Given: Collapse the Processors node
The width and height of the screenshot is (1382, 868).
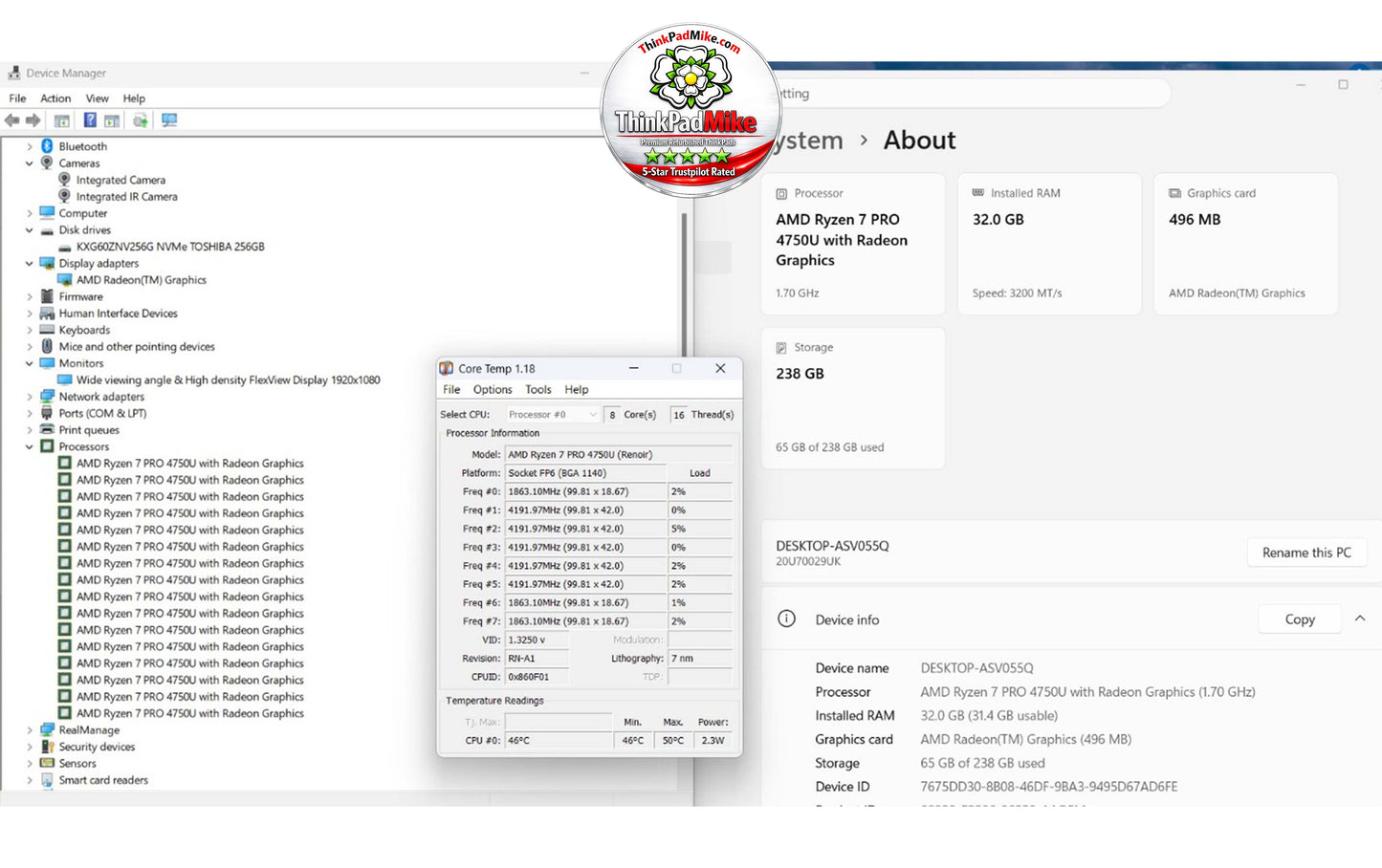Looking at the screenshot, I should coord(30,446).
